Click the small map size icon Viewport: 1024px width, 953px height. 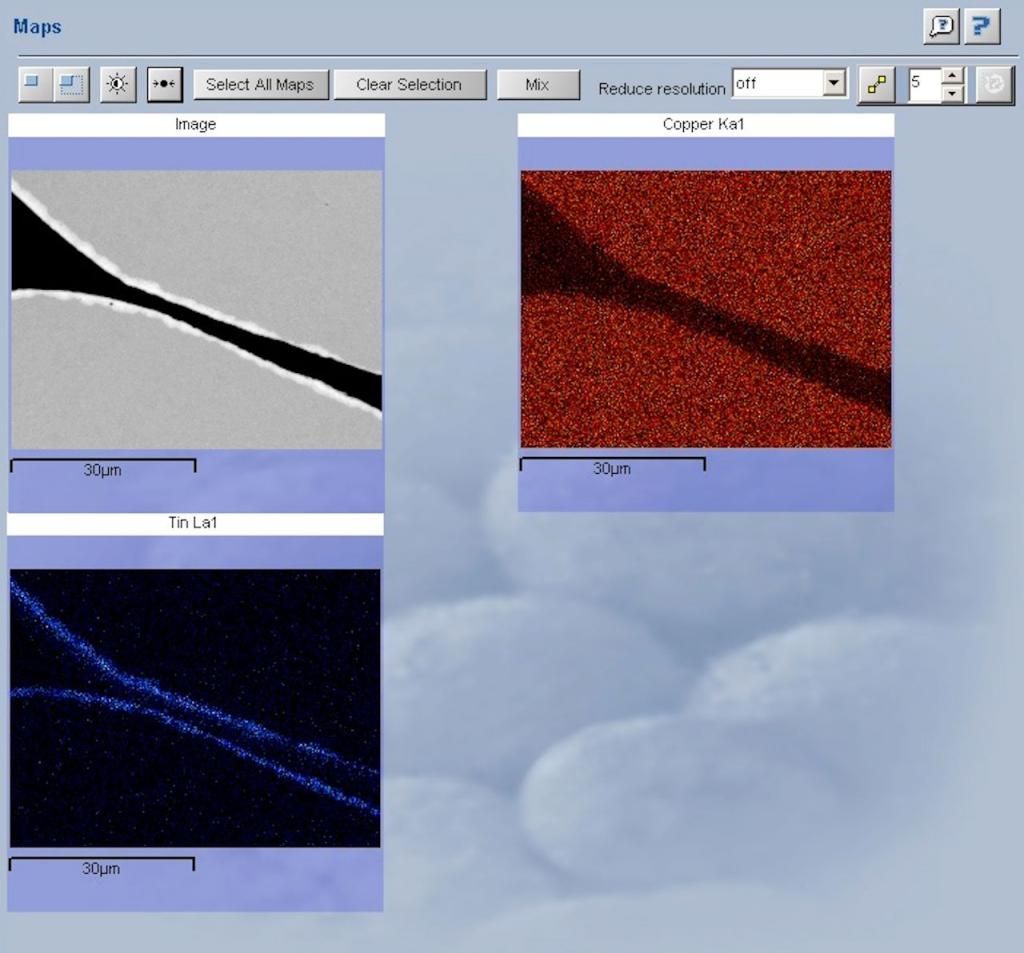pyautogui.click(x=31, y=84)
